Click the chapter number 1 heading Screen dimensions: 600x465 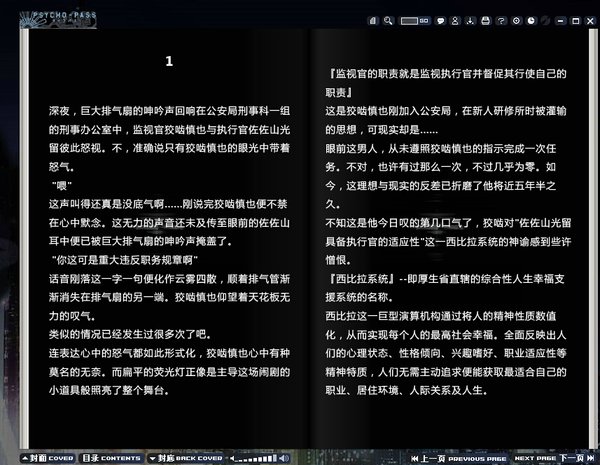click(x=169, y=61)
